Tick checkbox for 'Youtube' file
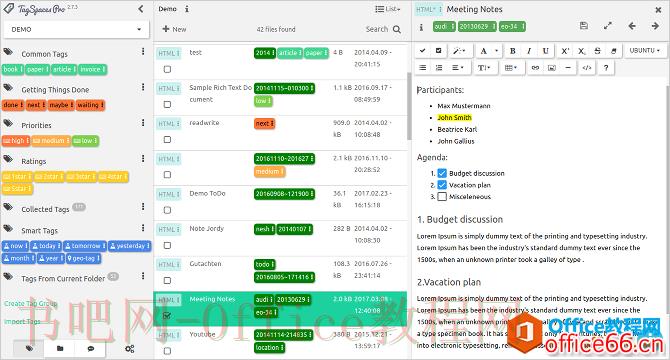 tap(168, 351)
